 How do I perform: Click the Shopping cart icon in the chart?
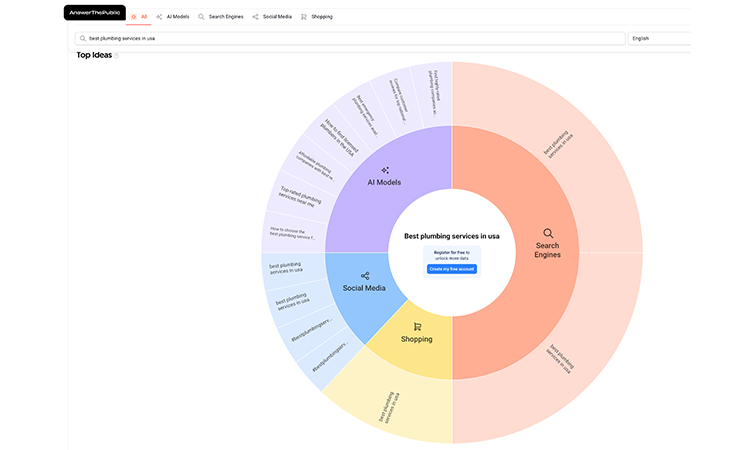click(417, 326)
